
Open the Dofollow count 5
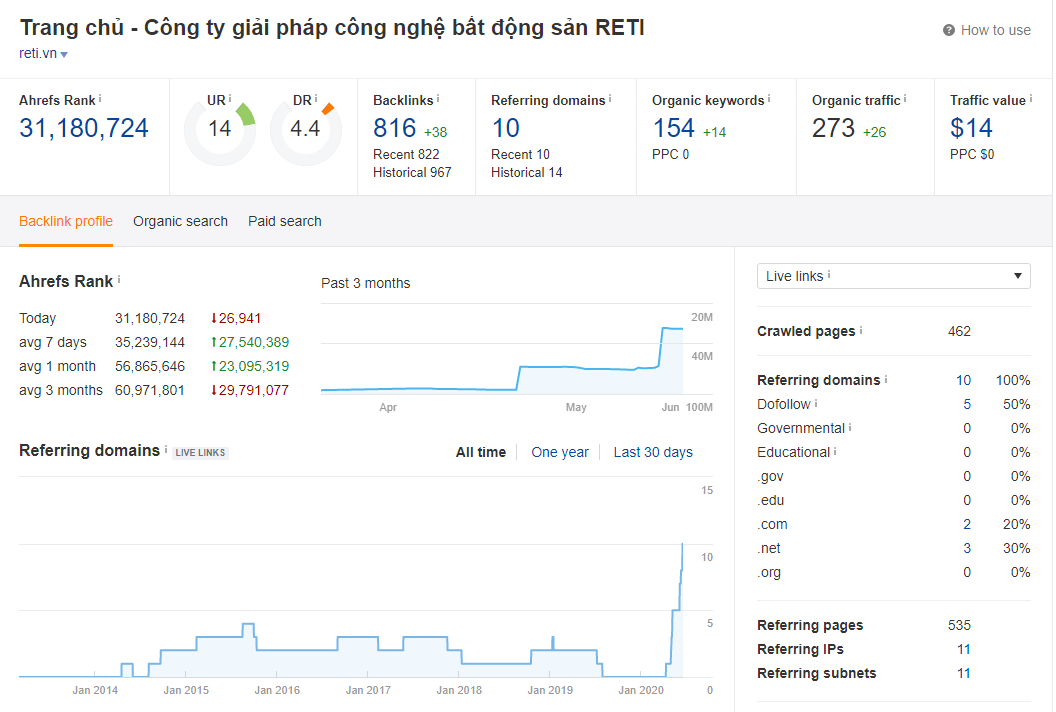click(x=967, y=404)
